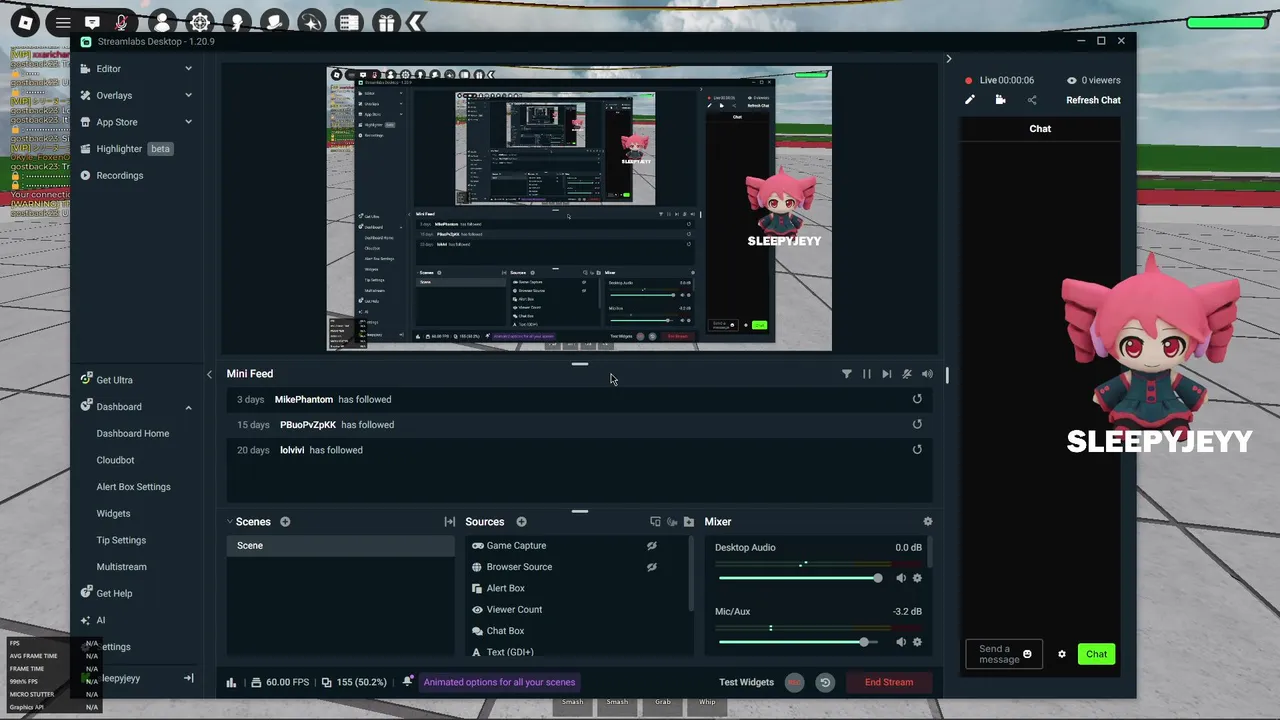Viewport: 1280px width, 720px height.
Task: Toggle the REC recording button
Action: click(x=794, y=682)
